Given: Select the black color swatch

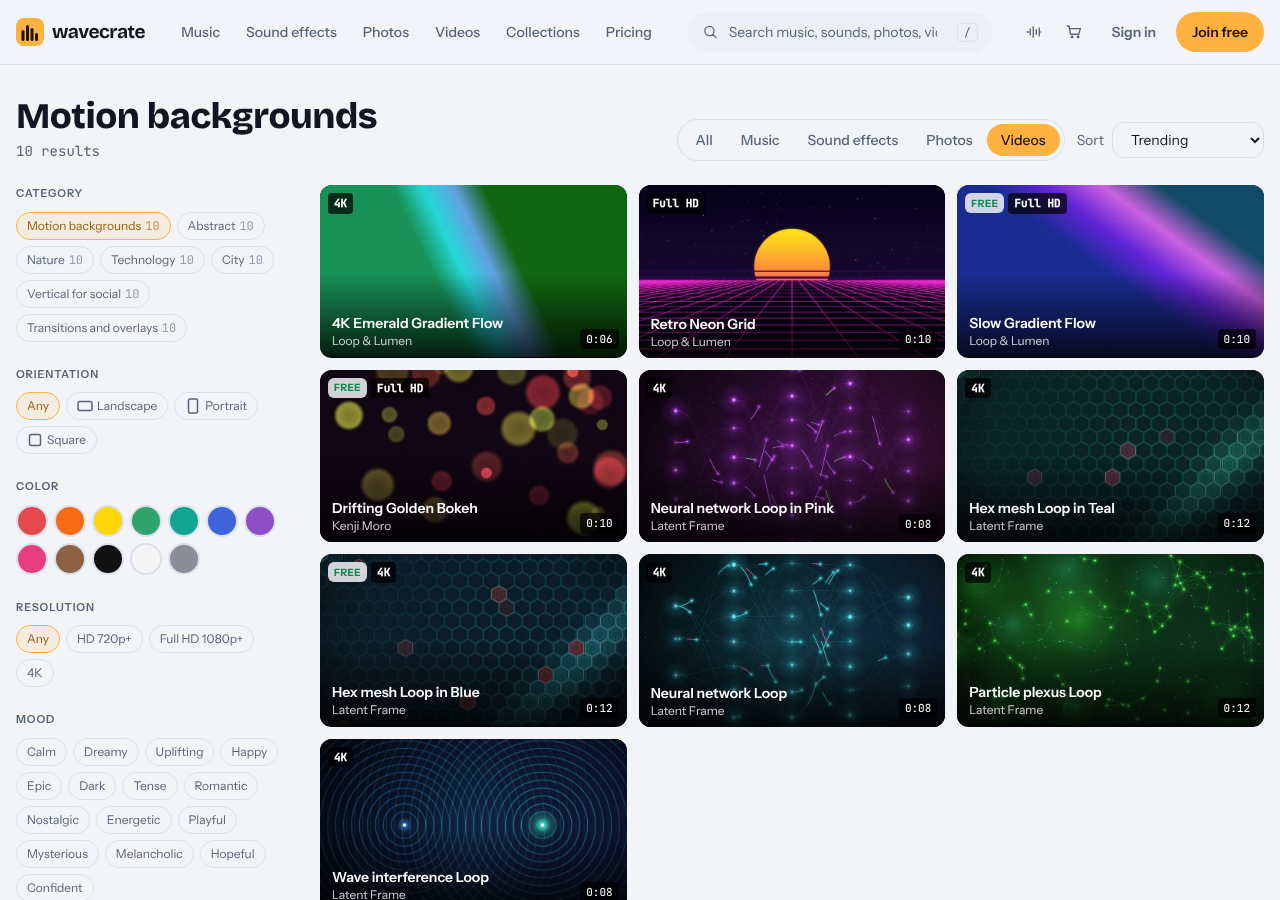Looking at the screenshot, I should pos(108,559).
